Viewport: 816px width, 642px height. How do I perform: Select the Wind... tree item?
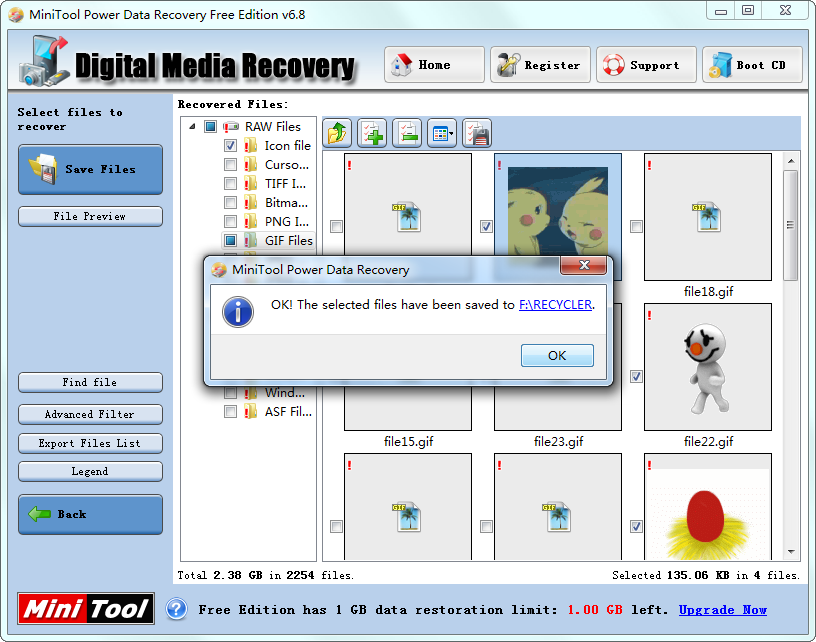pyautogui.click(x=285, y=393)
